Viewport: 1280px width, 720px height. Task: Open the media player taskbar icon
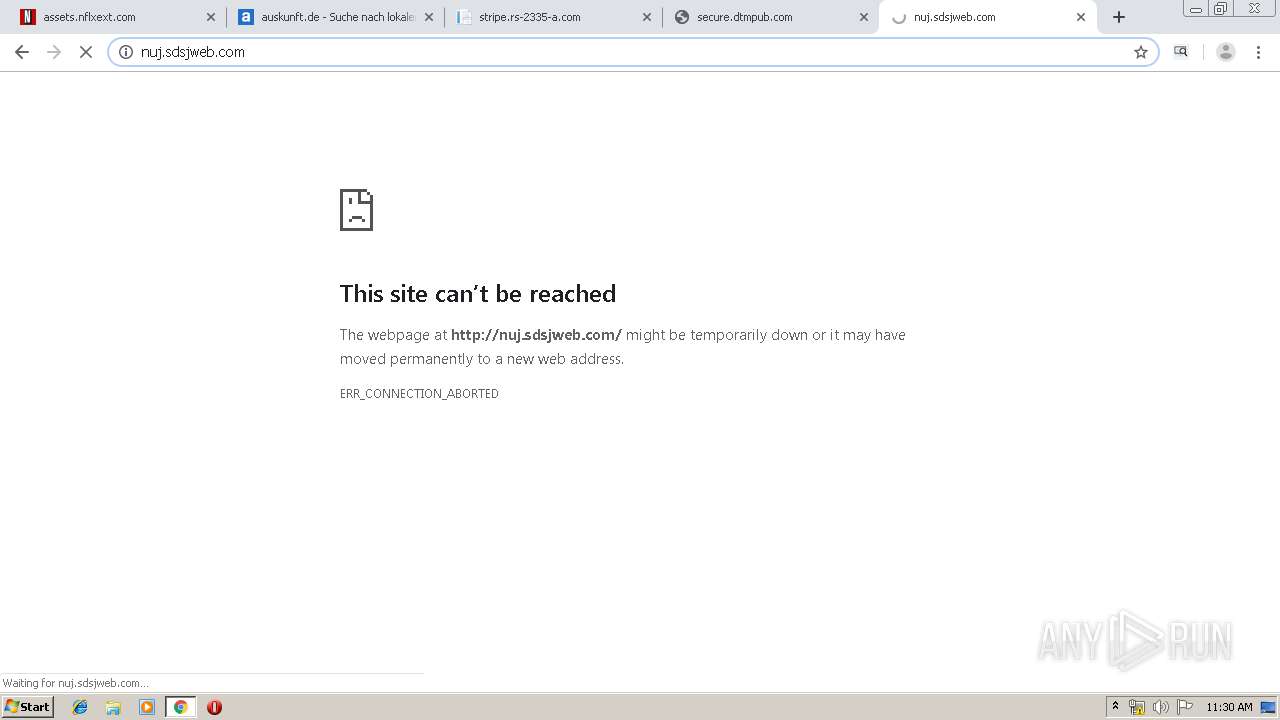pos(147,707)
